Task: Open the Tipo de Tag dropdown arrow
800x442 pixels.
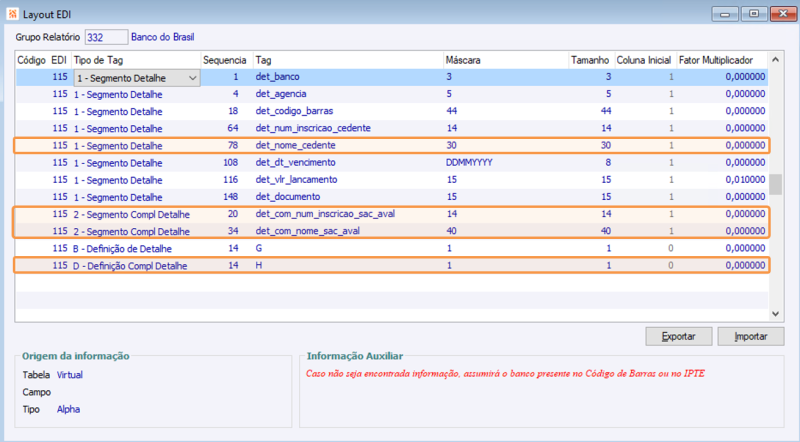Action: [193, 78]
